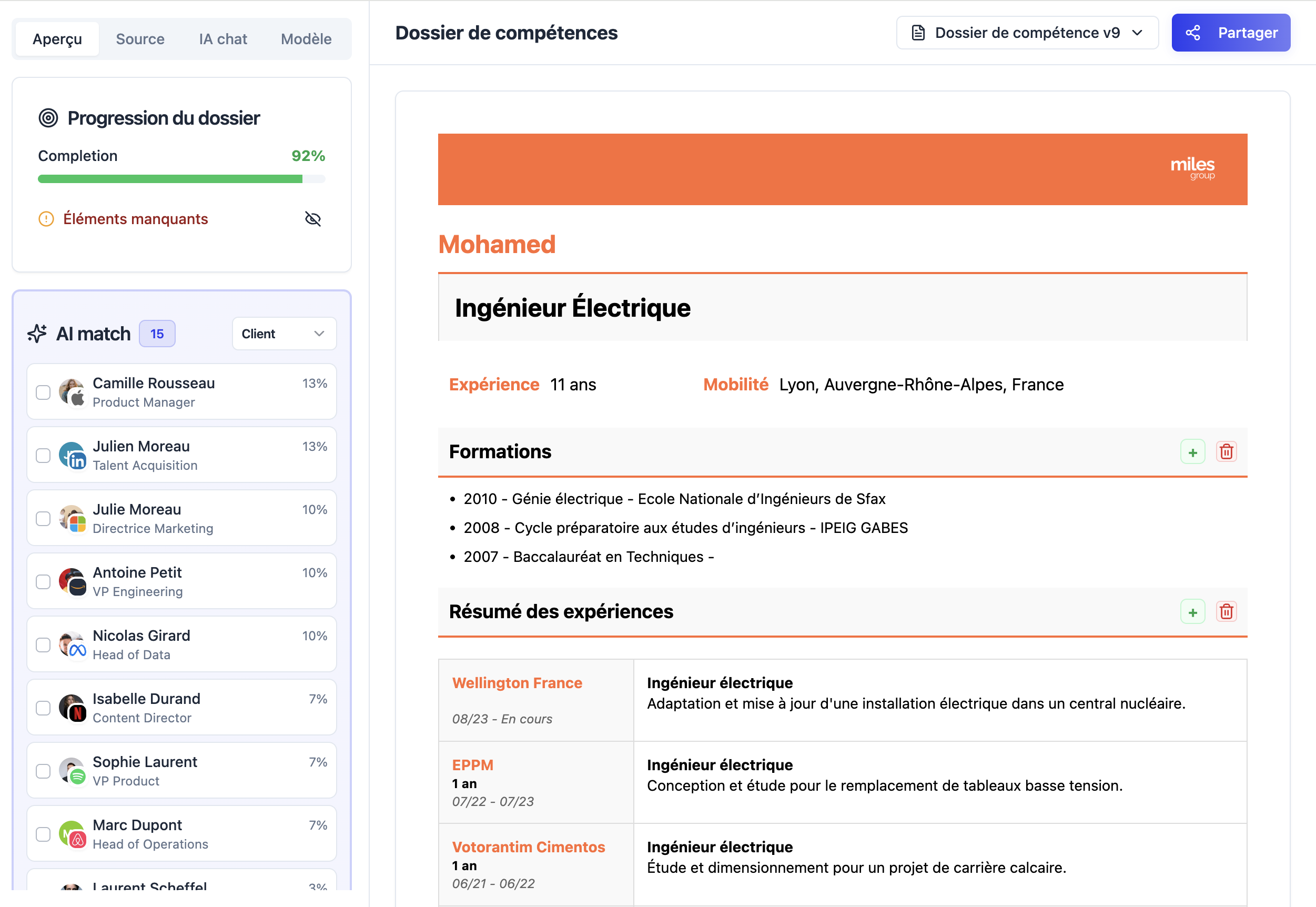The height and width of the screenshot is (907, 1316).
Task: Tick the Sophie Laurent checkbox
Action: pyautogui.click(x=43, y=771)
